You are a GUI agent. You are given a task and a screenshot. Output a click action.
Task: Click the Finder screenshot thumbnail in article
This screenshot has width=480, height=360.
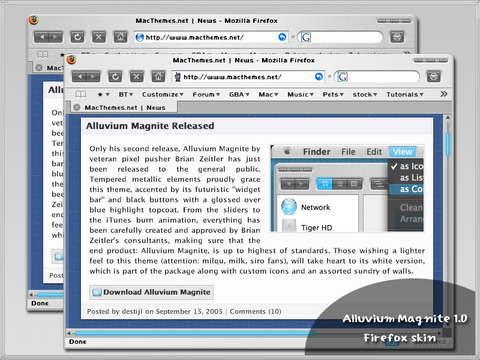347,188
